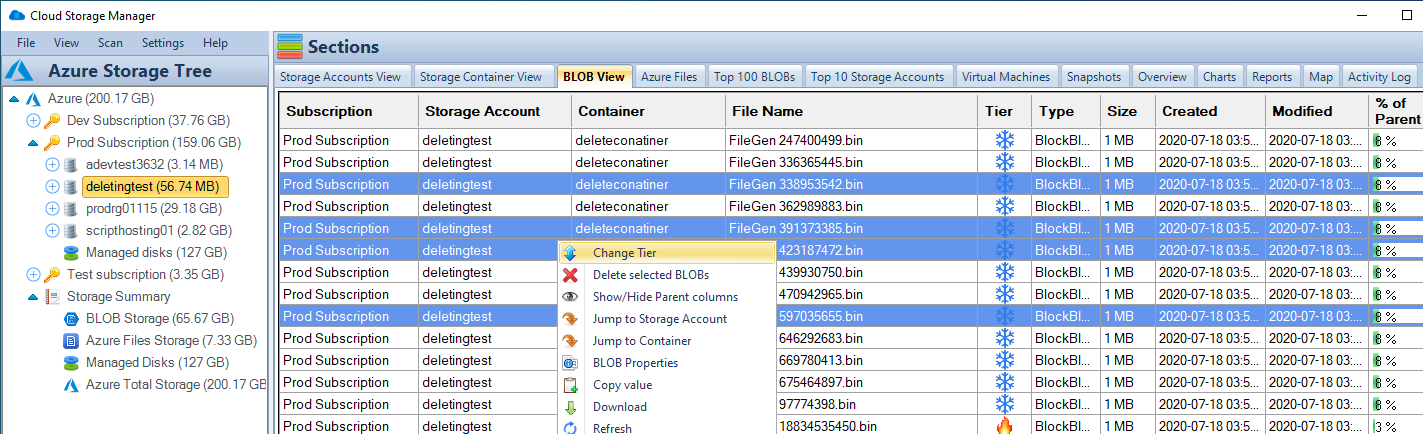Click the key icon of Dev Subscription

pyautogui.click(x=52, y=121)
